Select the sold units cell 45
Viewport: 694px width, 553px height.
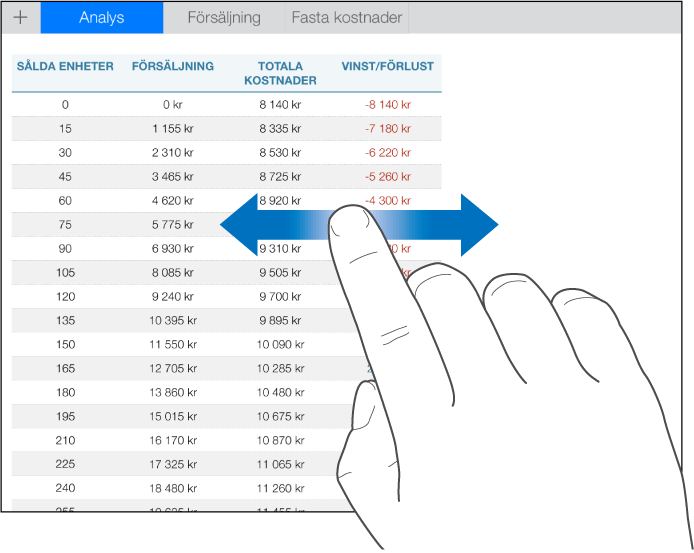[65, 177]
